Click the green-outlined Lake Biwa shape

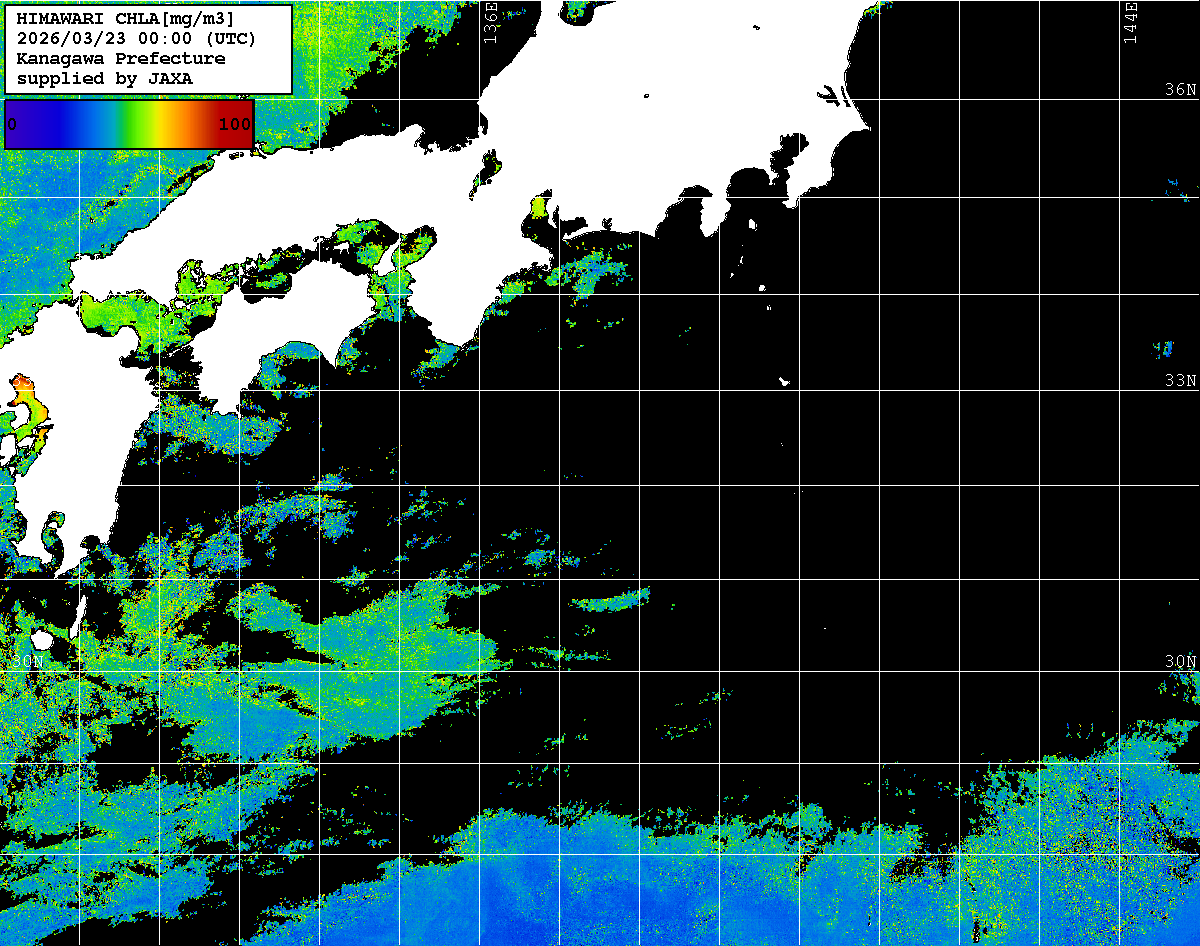pyautogui.click(x=487, y=172)
